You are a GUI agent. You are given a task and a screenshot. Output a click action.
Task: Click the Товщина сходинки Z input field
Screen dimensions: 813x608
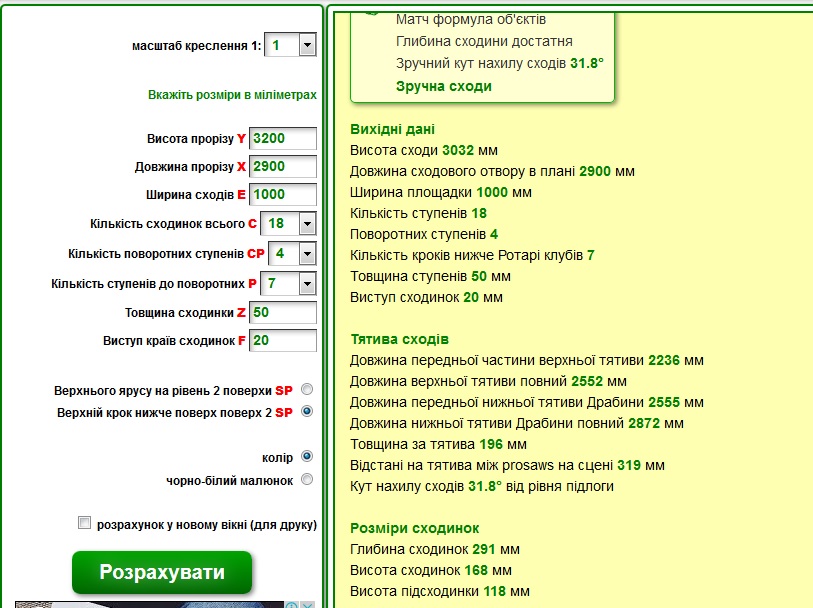[283, 312]
